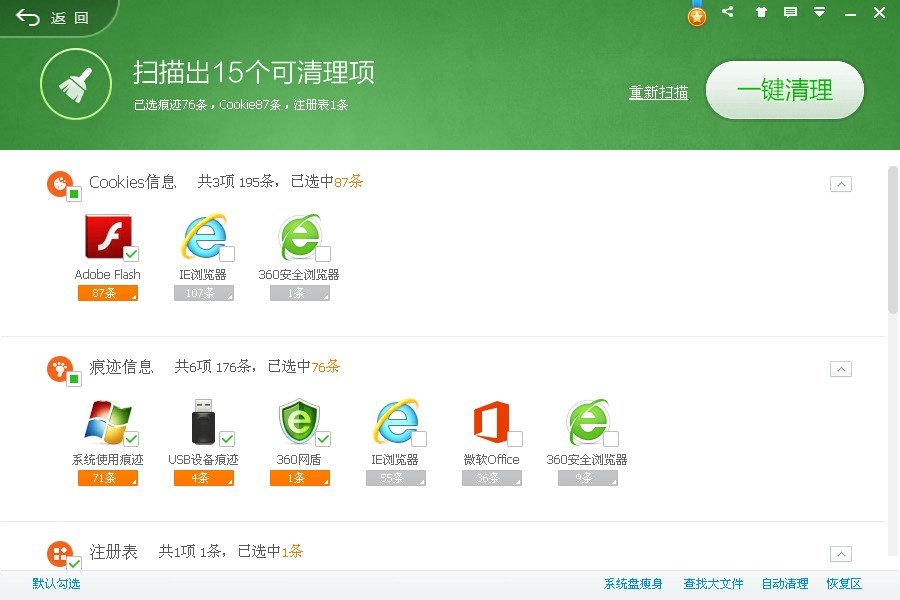
Task: Collapse the Cookies信息 section
Action: pyautogui.click(x=841, y=184)
